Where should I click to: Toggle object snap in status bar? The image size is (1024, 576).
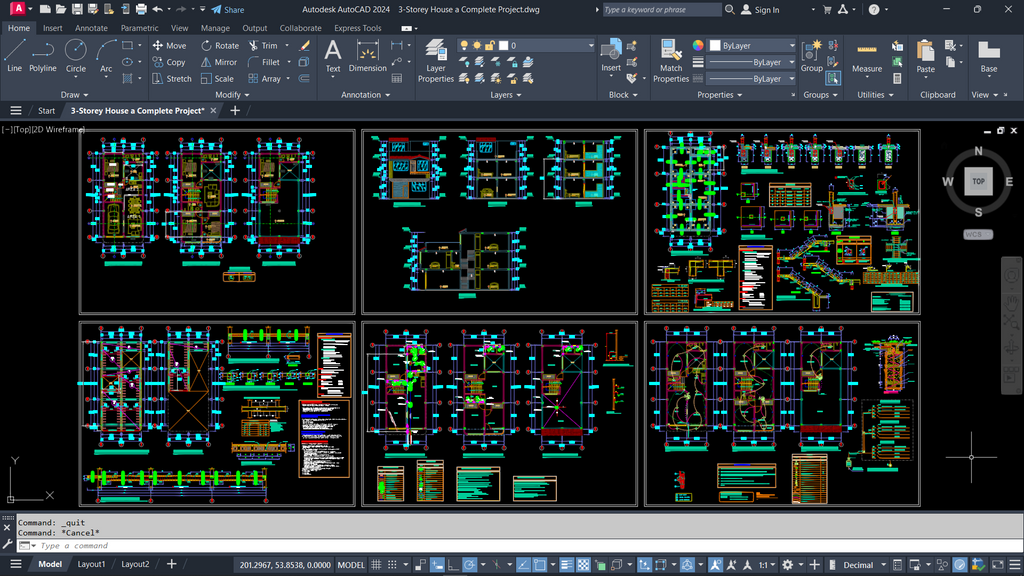pos(539,565)
